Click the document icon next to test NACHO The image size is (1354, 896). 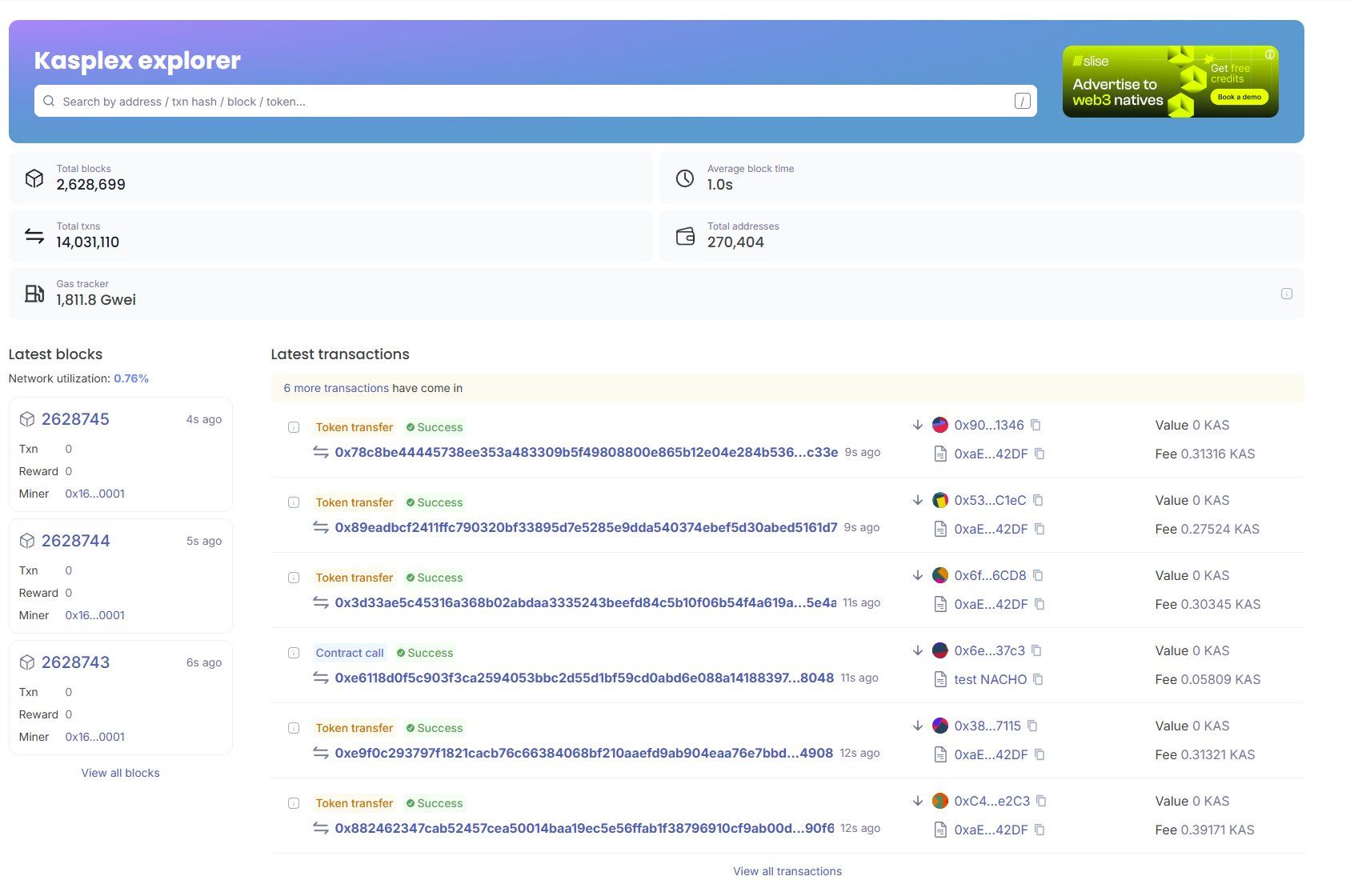click(x=939, y=679)
